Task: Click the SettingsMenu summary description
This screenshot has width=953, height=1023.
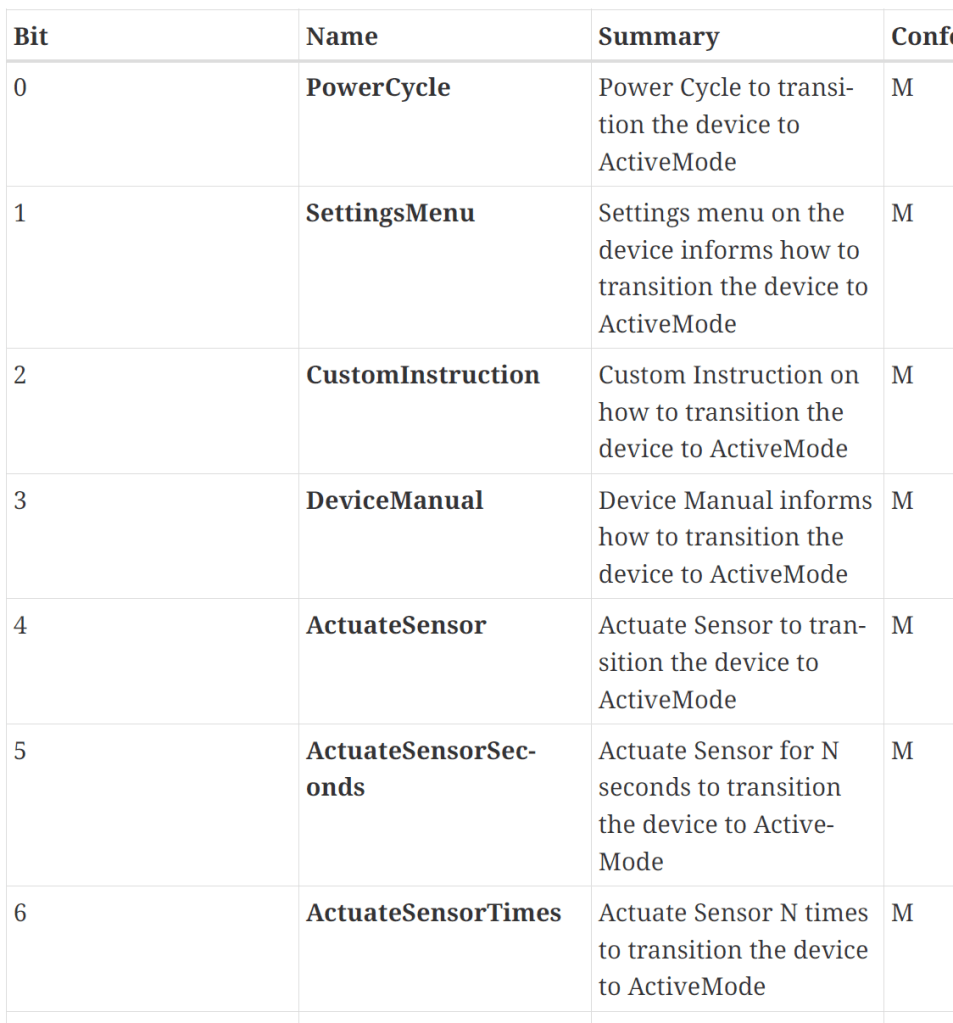Action: (x=732, y=268)
